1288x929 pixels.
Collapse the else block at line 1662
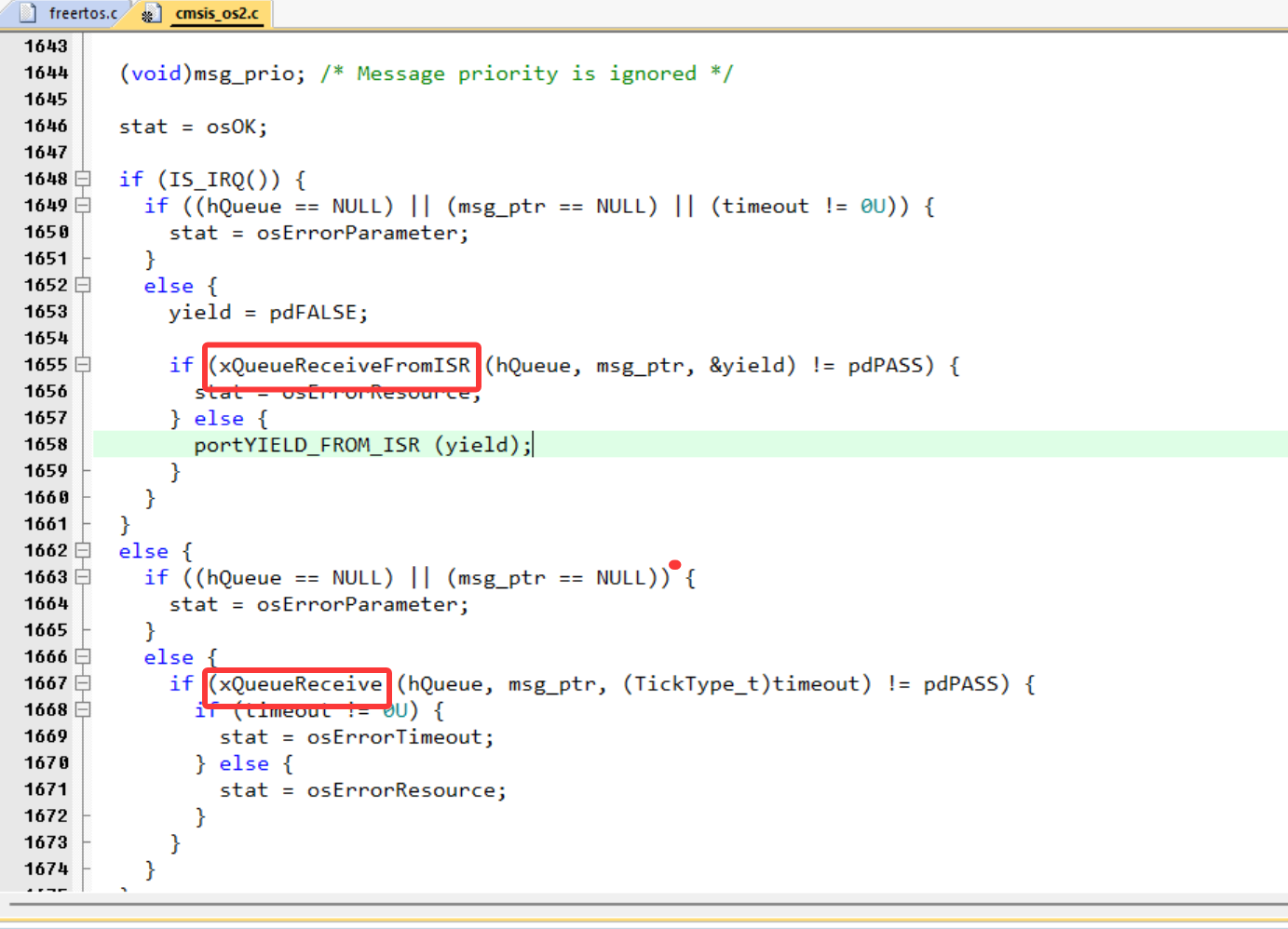83,550
